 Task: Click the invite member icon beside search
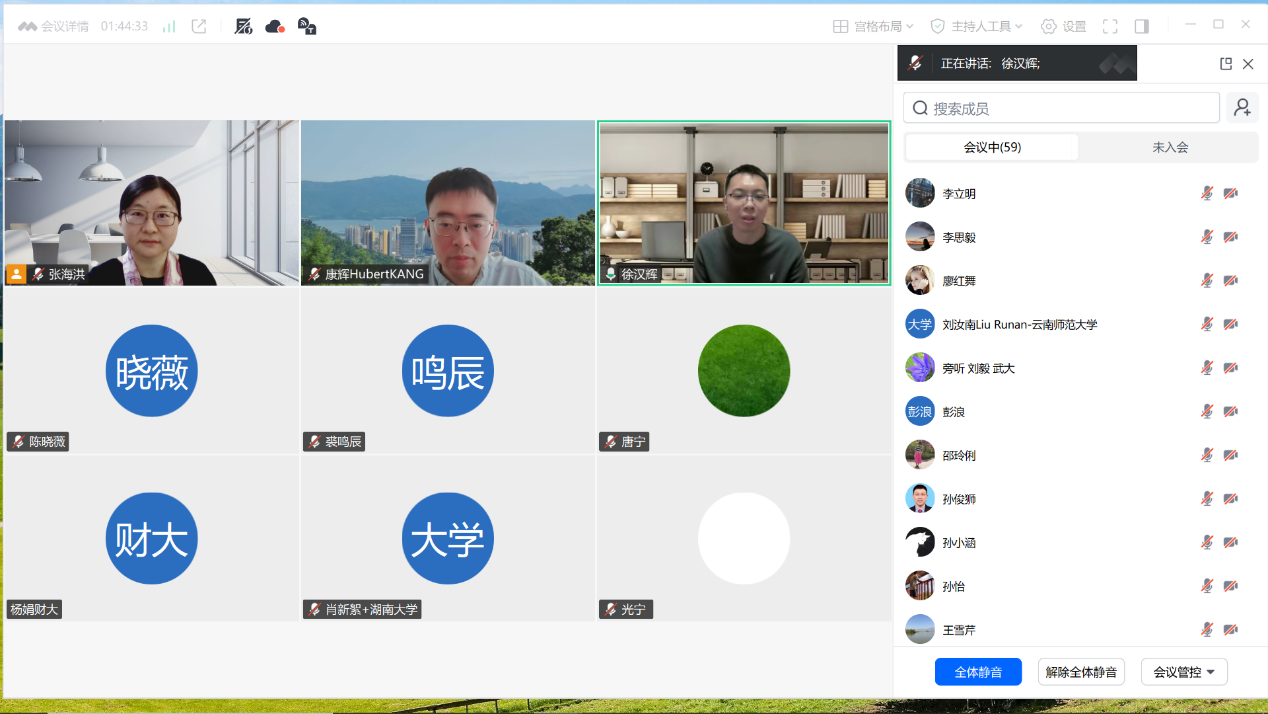[1242, 108]
